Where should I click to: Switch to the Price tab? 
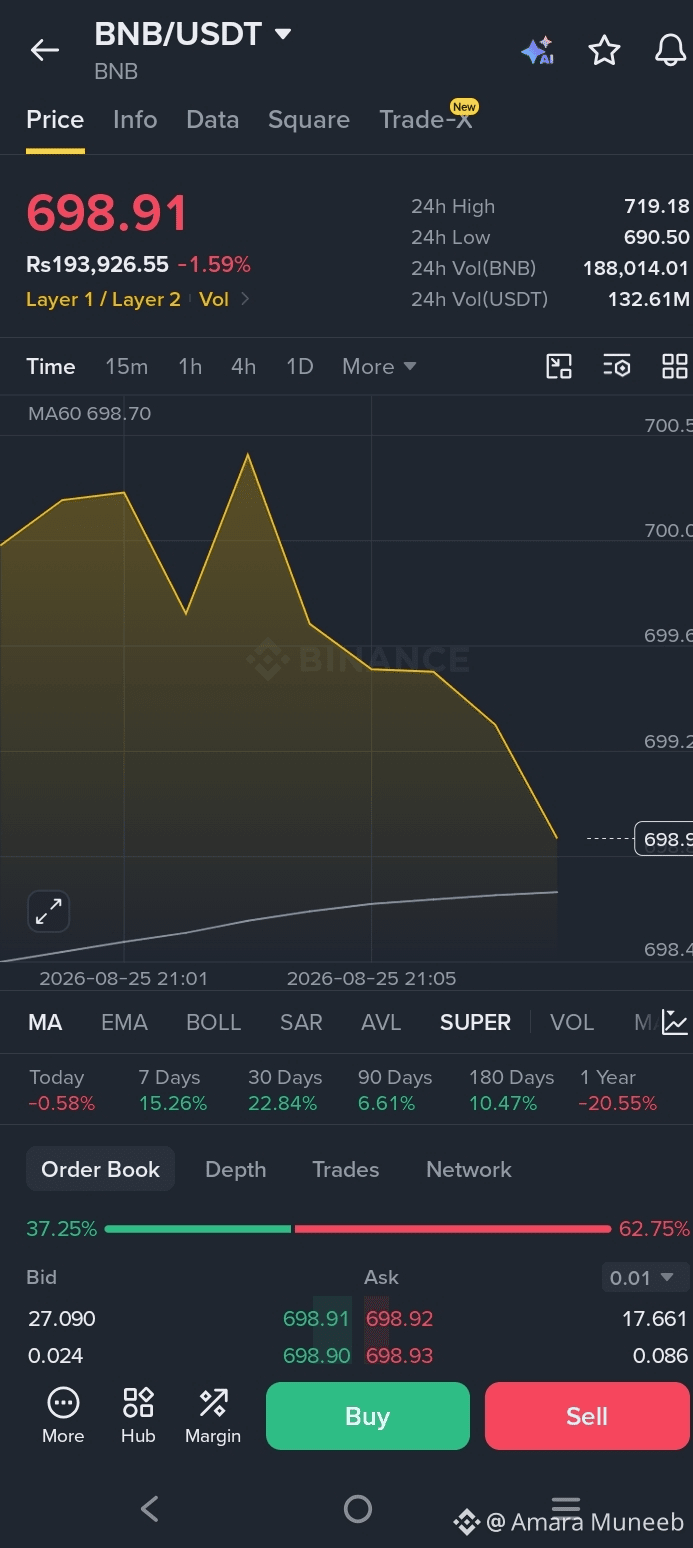coord(55,119)
